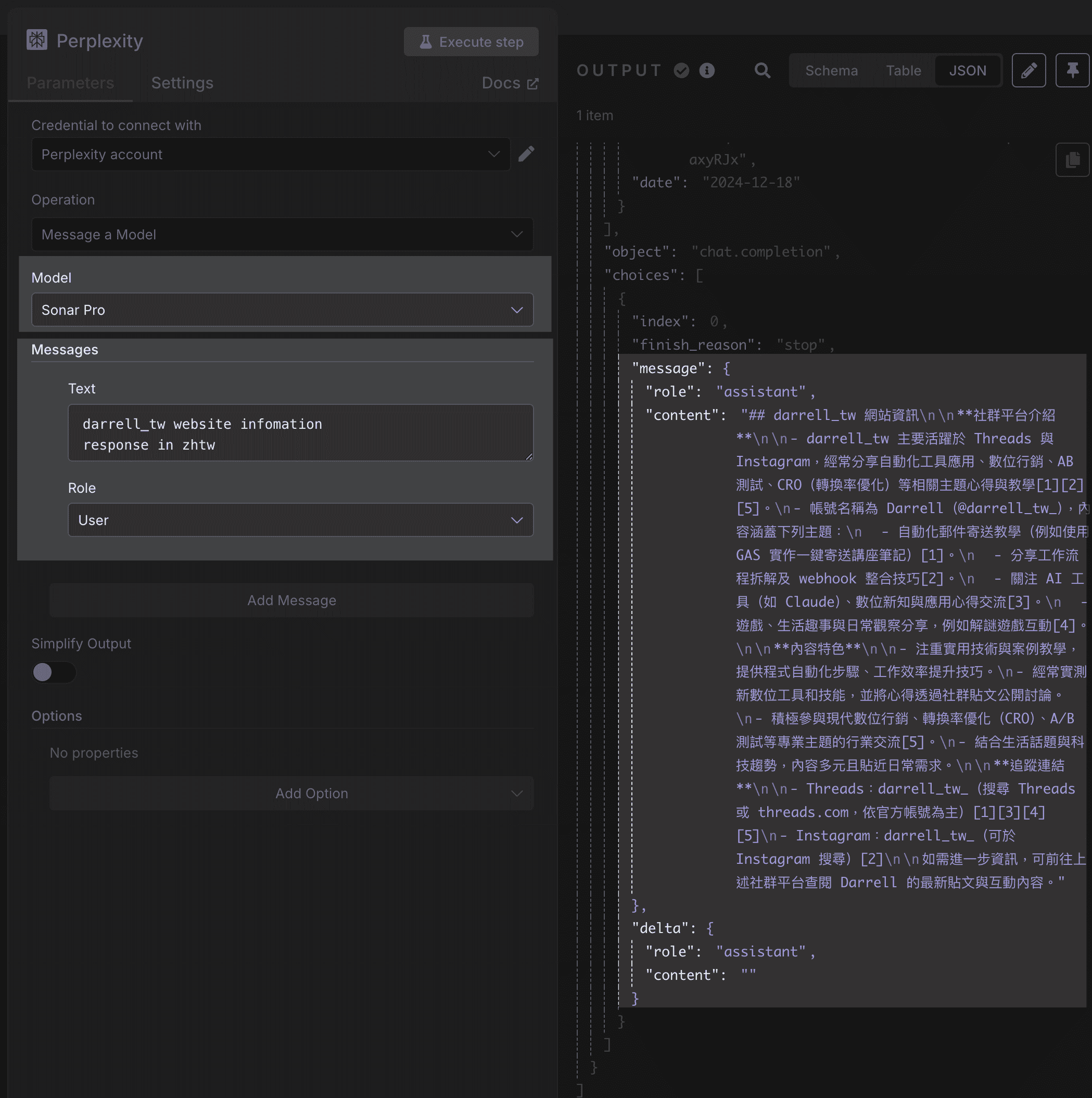The height and width of the screenshot is (1098, 1092).
Task: Change the Role User dropdown
Action: point(300,520)
